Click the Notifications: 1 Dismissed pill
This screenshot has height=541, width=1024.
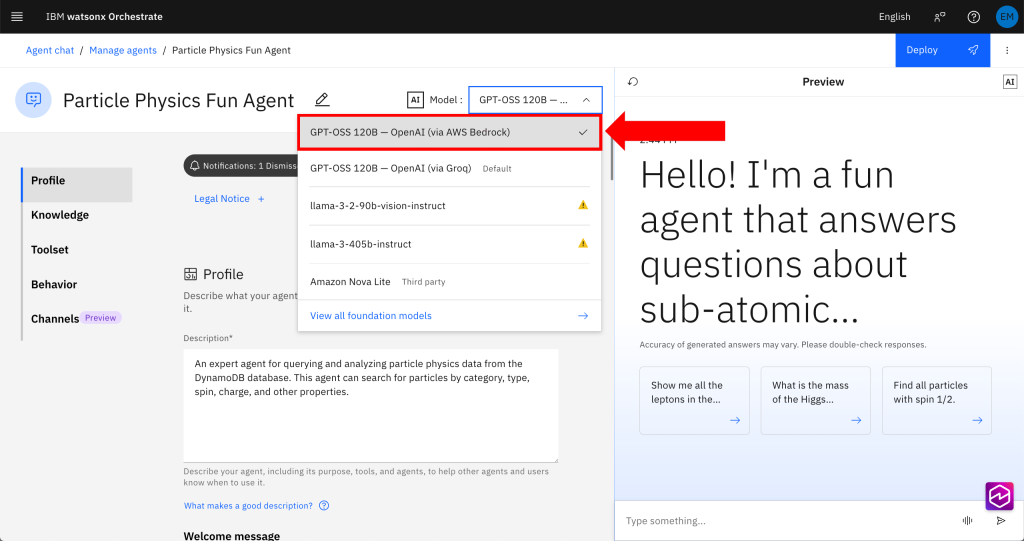241,166
